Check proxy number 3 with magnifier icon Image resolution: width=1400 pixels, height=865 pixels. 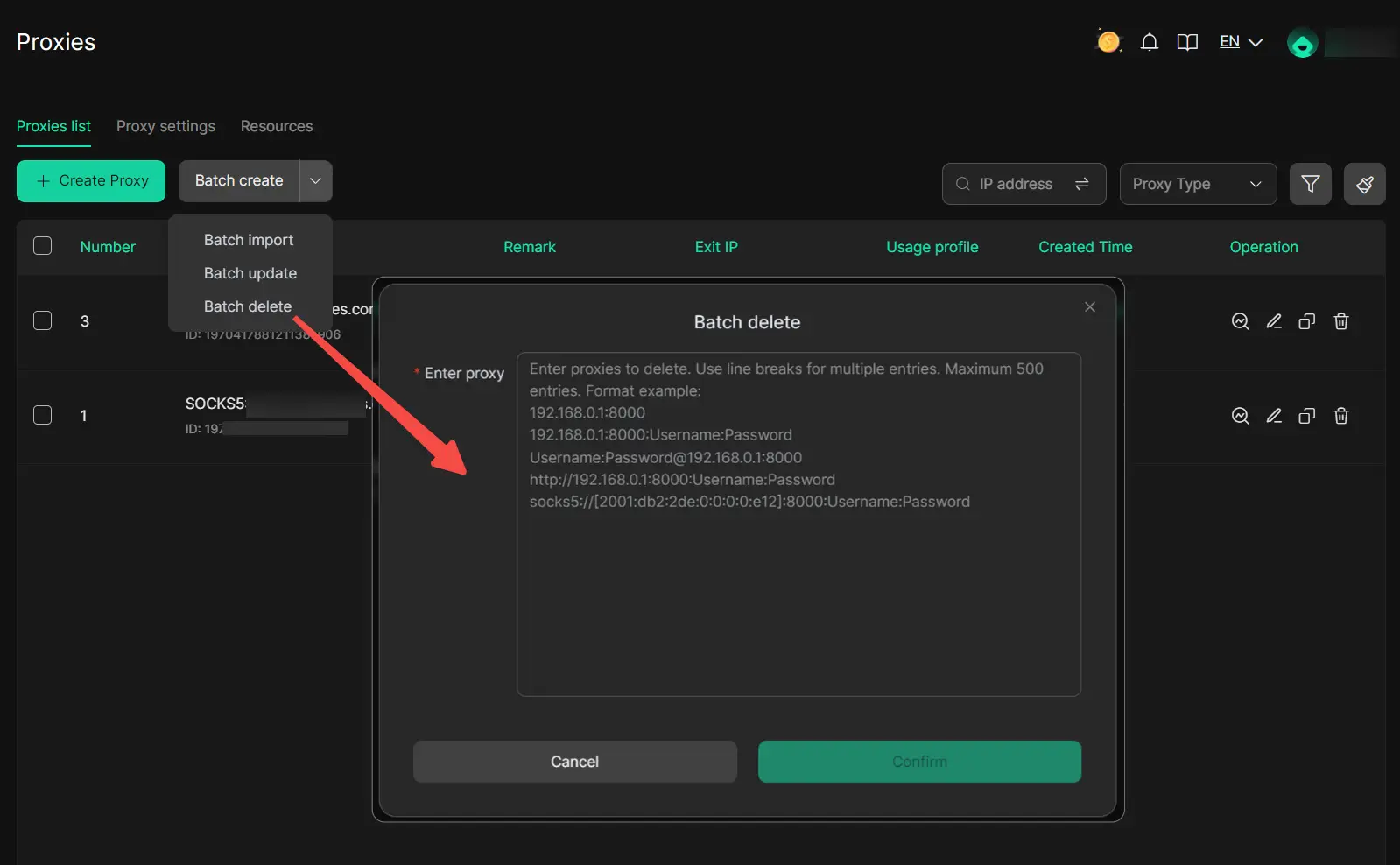tap(1240, 321)
